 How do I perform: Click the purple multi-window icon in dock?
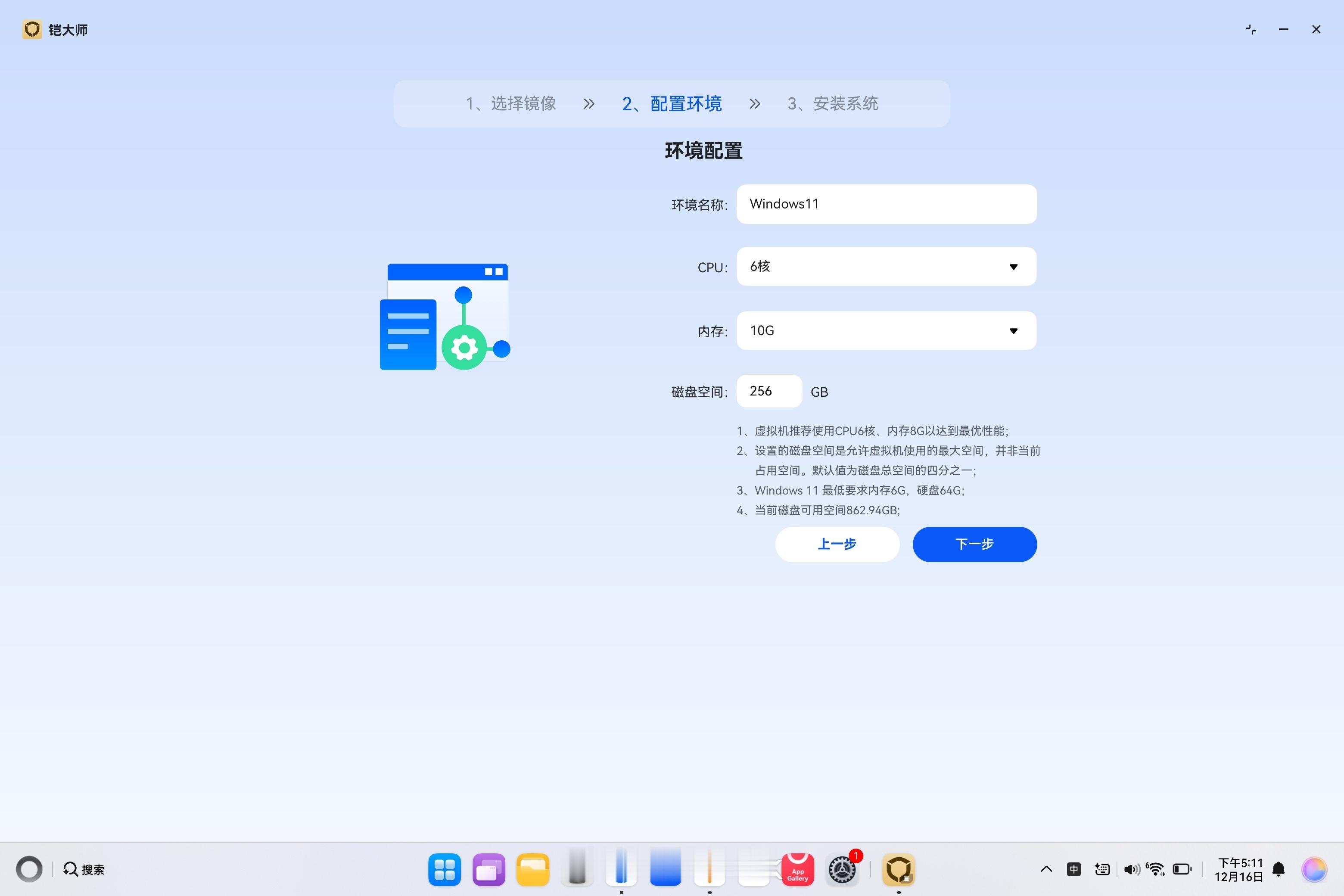(x=488, y=869)
